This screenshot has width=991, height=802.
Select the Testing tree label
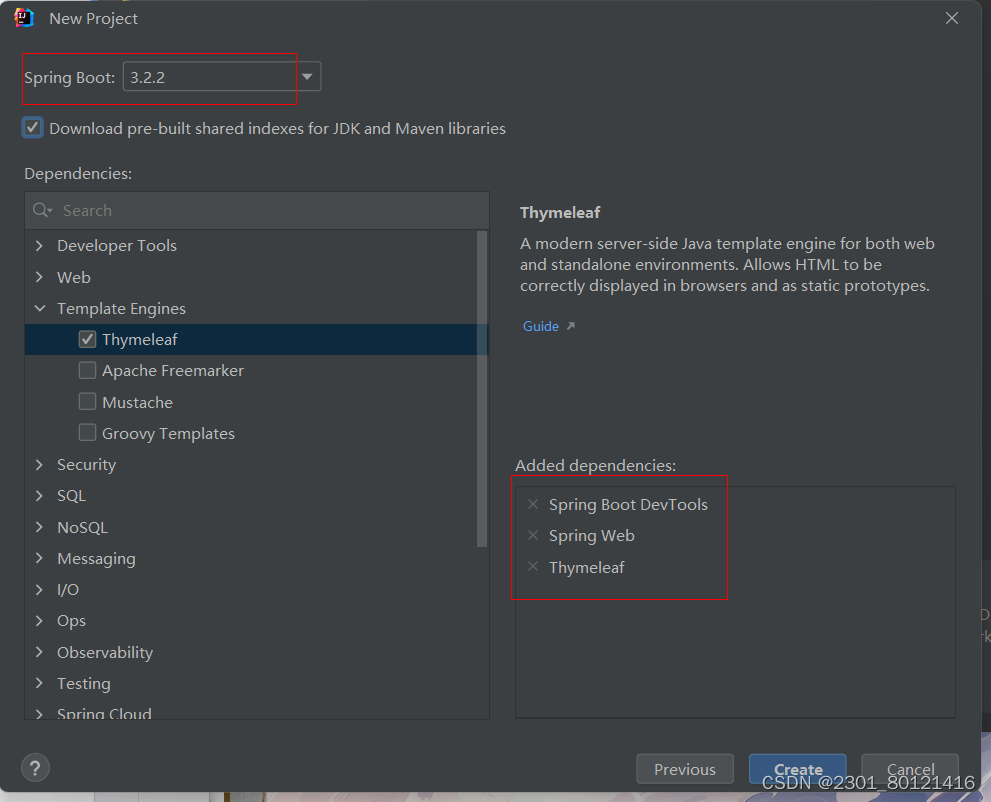coord(83,684)
